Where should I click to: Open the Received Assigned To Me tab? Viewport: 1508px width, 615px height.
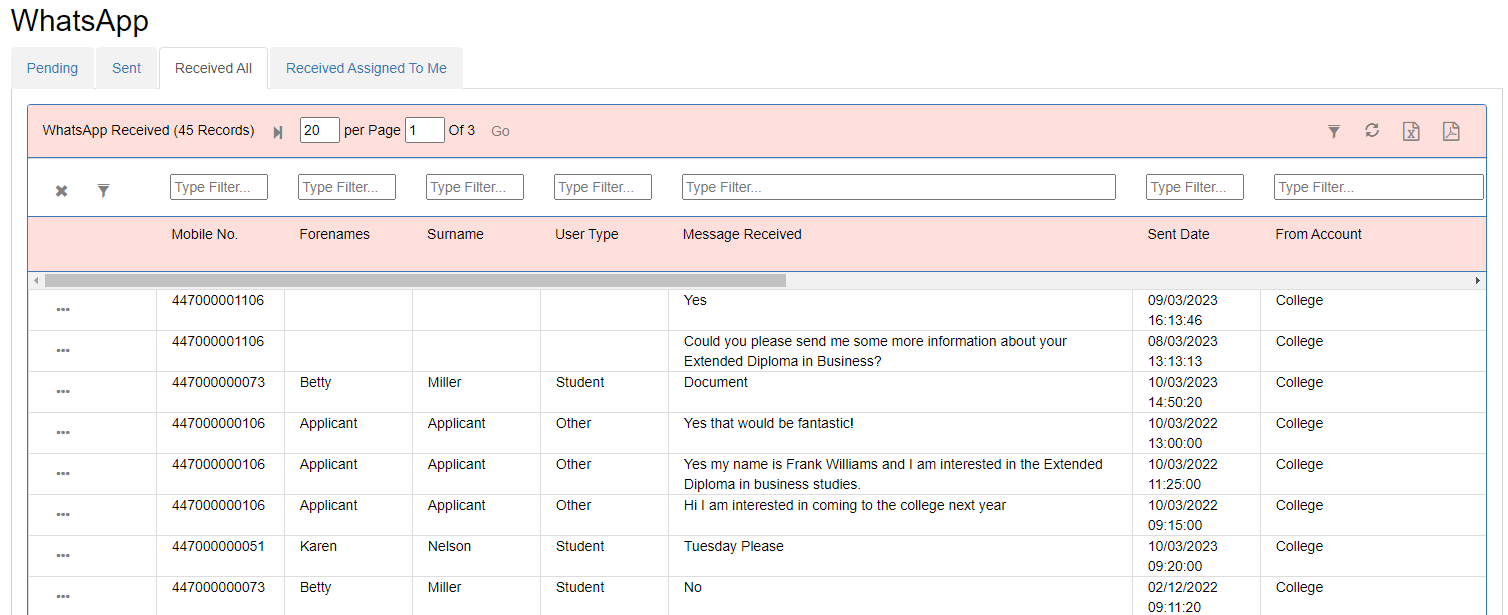click(366, 68)
